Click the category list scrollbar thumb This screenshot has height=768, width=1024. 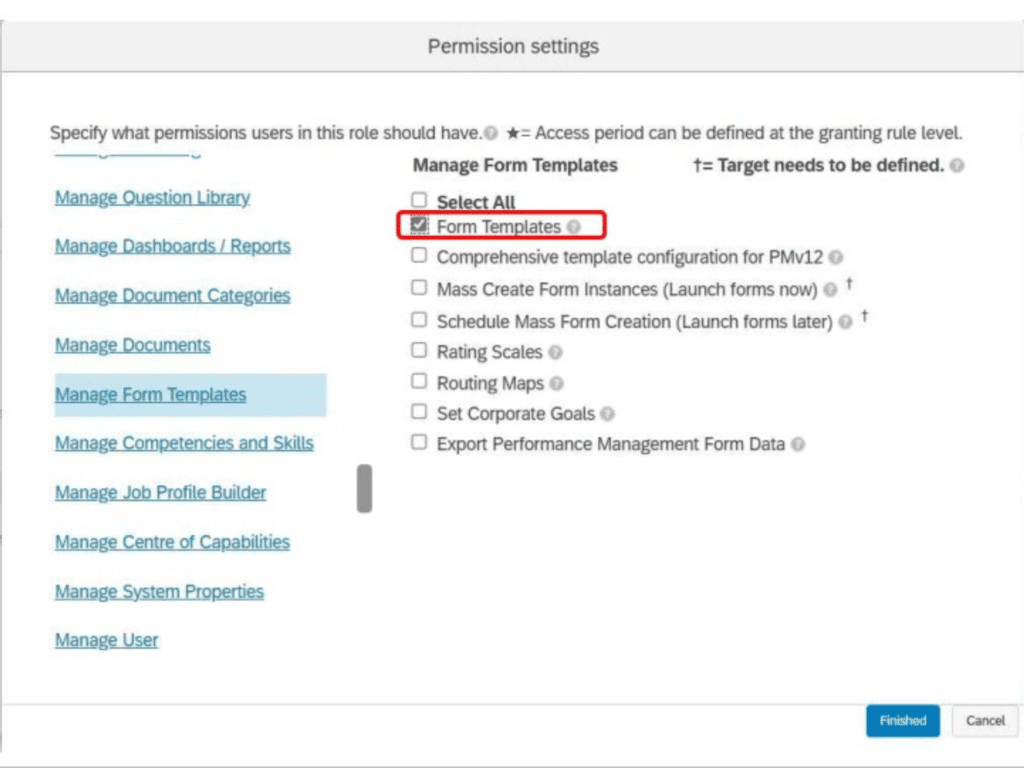[x=364, y=488]
